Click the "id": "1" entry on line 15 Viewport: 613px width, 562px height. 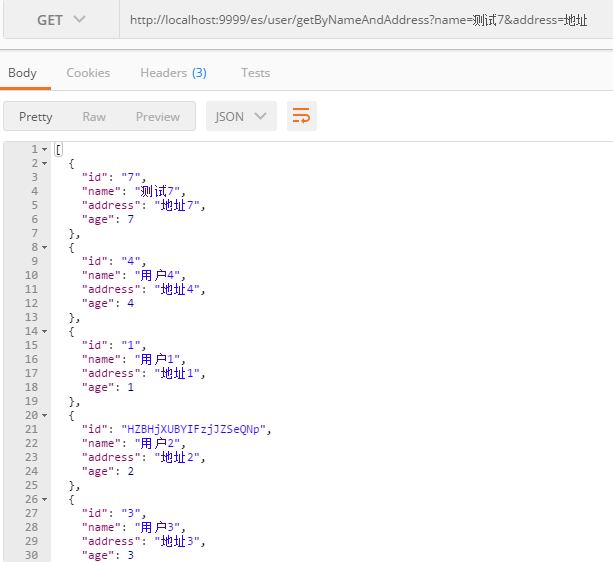[114, 345]
